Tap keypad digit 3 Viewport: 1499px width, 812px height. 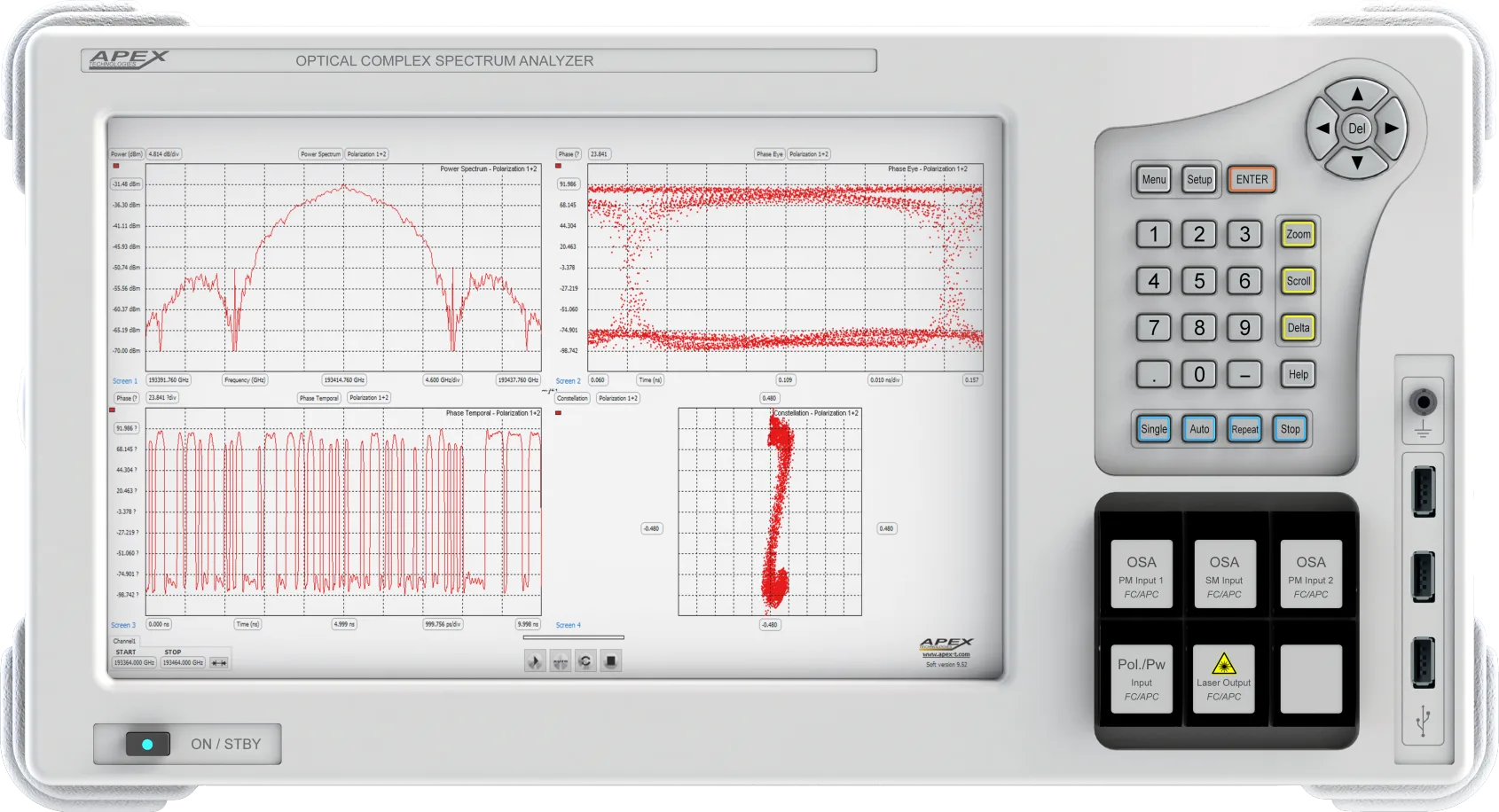(x=1244, y=235)
